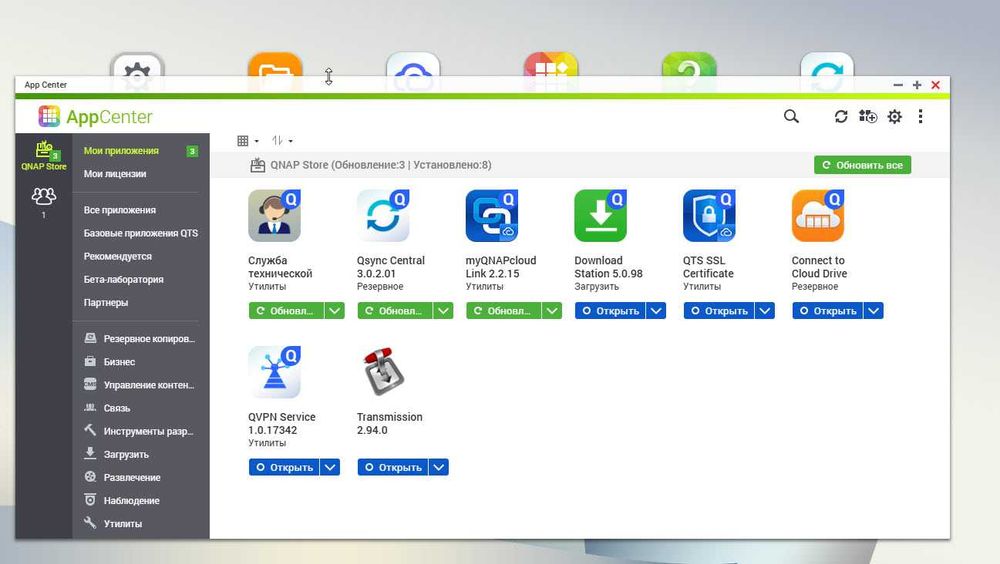Expand dropdown arrow for Qsync Central
1000x564 pixels.
pyautogui.click(x=443, y=311)
